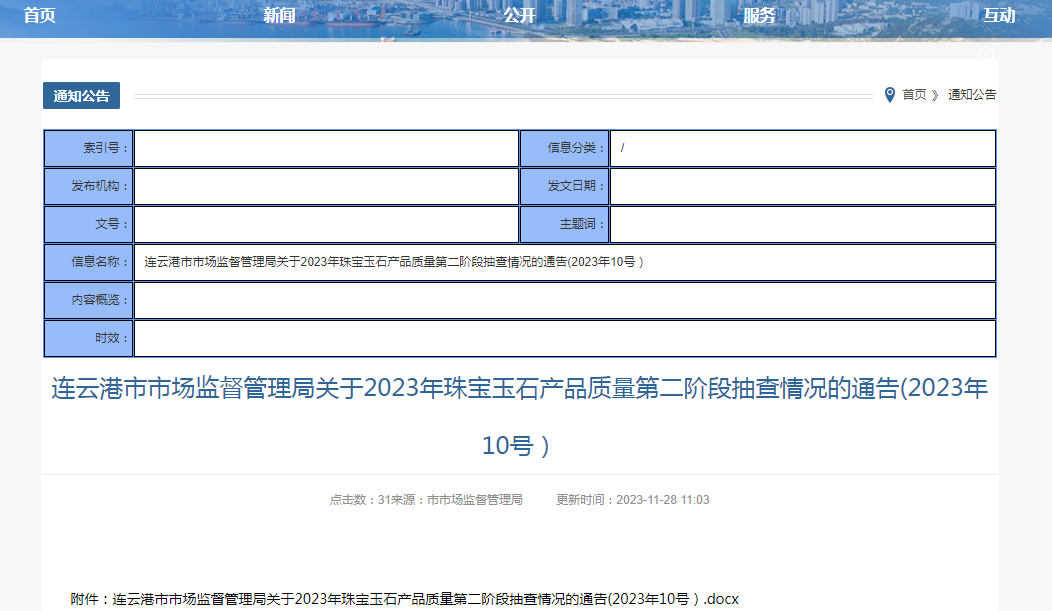Open the 首页 navigation menu item
This screenshot has width=1052, height=611.
(x=40, y=15)
